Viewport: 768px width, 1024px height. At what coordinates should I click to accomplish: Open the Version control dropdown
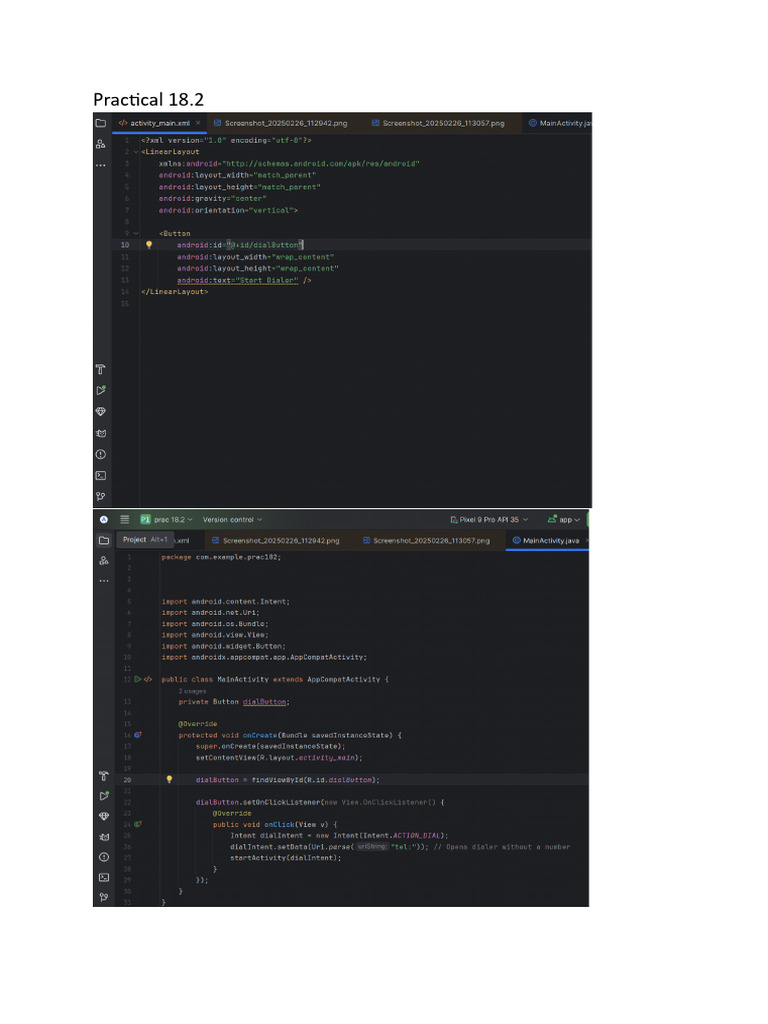(x=232, y=520)
